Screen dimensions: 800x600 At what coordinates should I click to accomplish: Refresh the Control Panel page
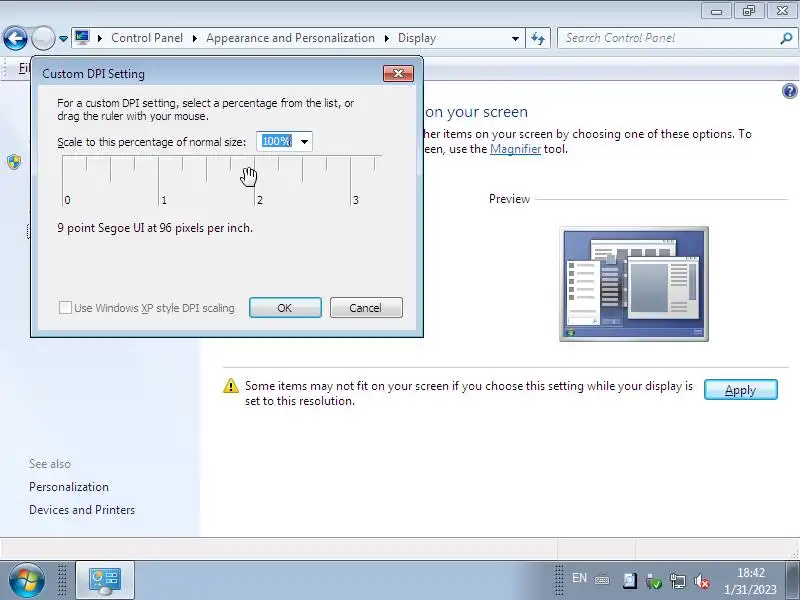tap(538, 38)
